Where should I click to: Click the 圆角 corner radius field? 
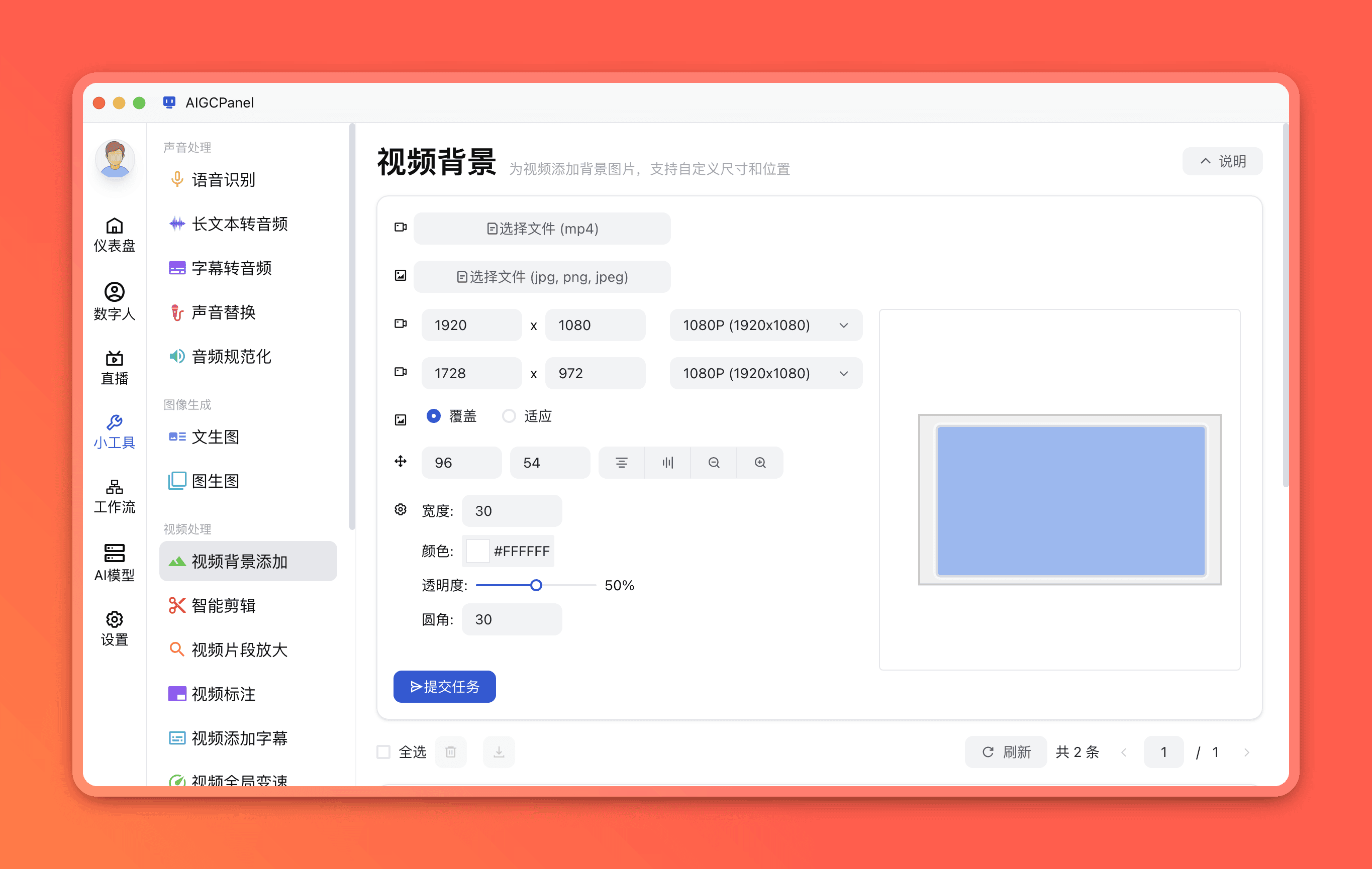pos(512,619)
